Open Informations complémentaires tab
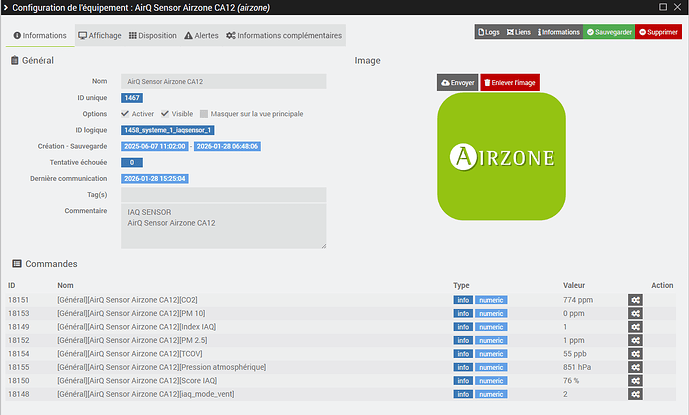689x415 pixels. (284, 36)
